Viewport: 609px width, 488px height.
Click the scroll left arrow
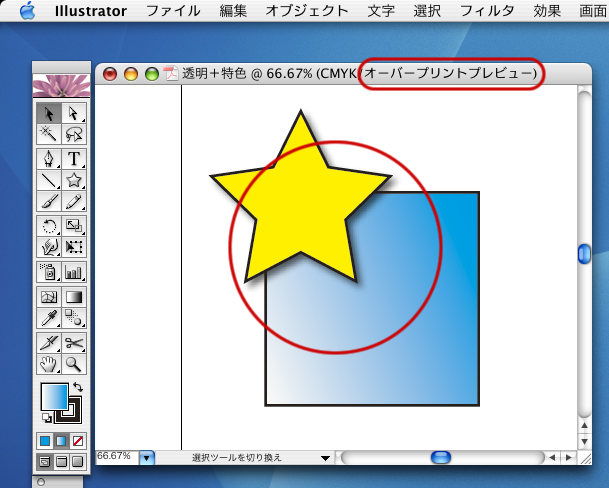[552, 458]
